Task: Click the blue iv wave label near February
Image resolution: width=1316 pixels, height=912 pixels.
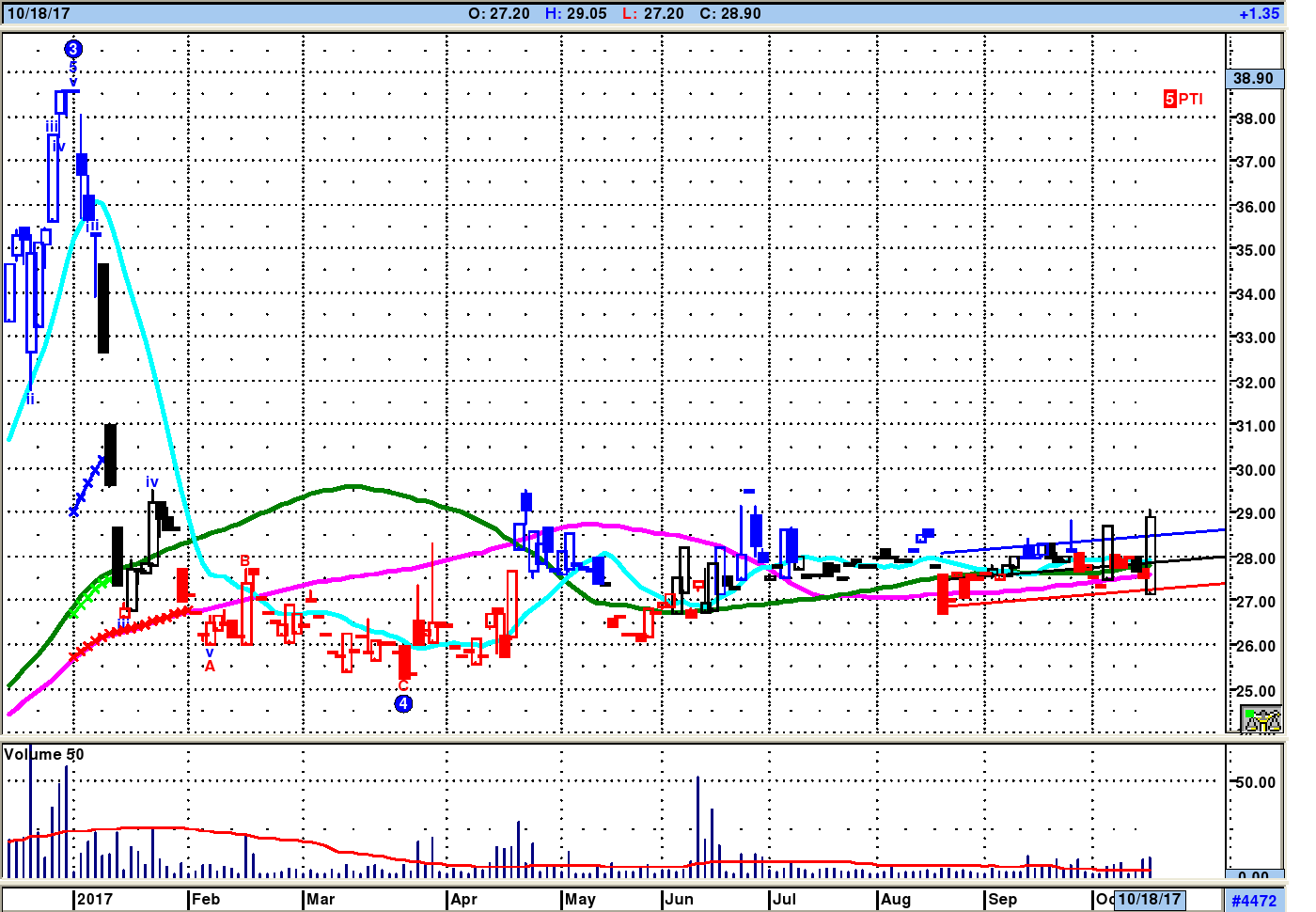Action: click(x=152, y=482)
